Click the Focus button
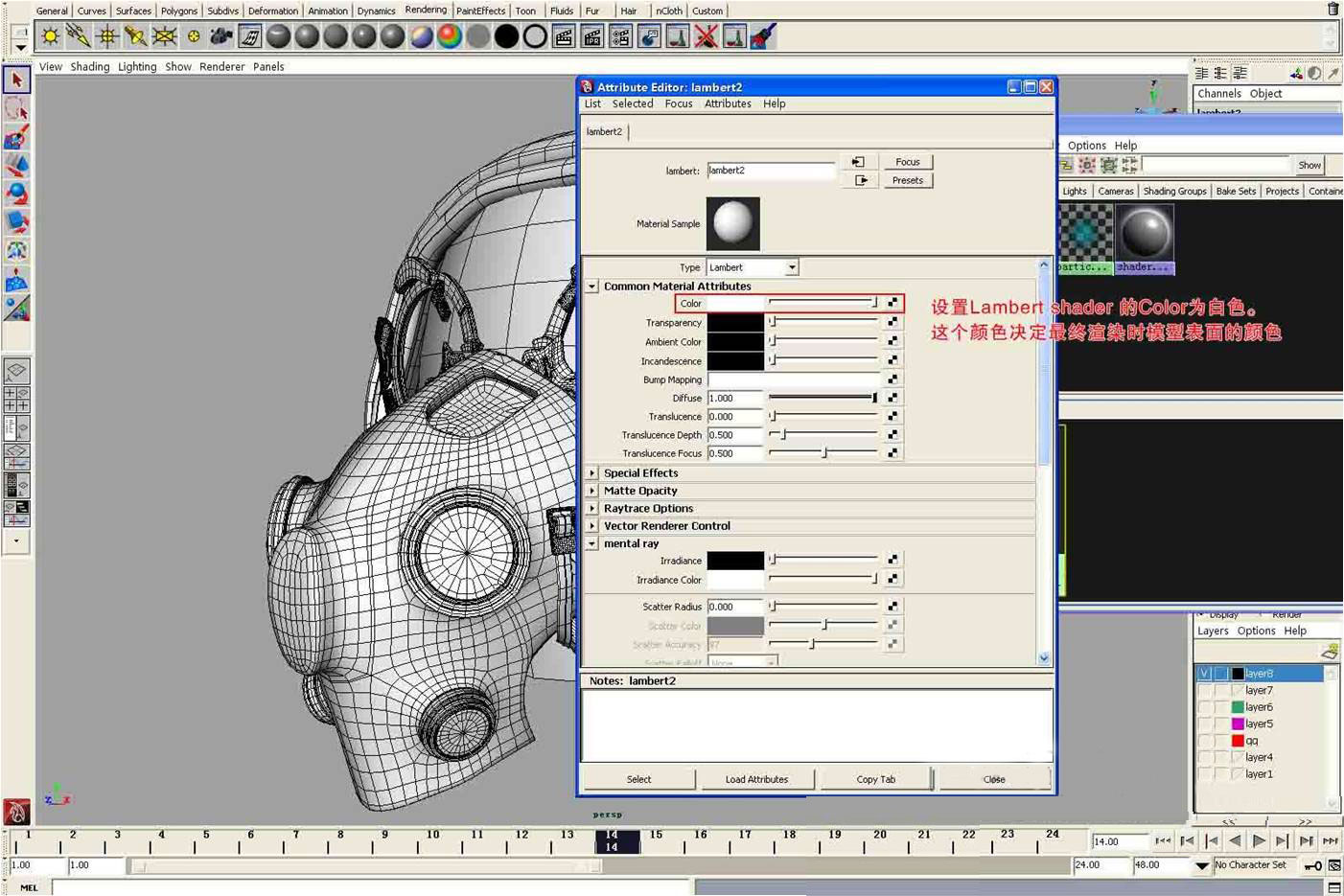1344x896 pixels. click(907, 162)
